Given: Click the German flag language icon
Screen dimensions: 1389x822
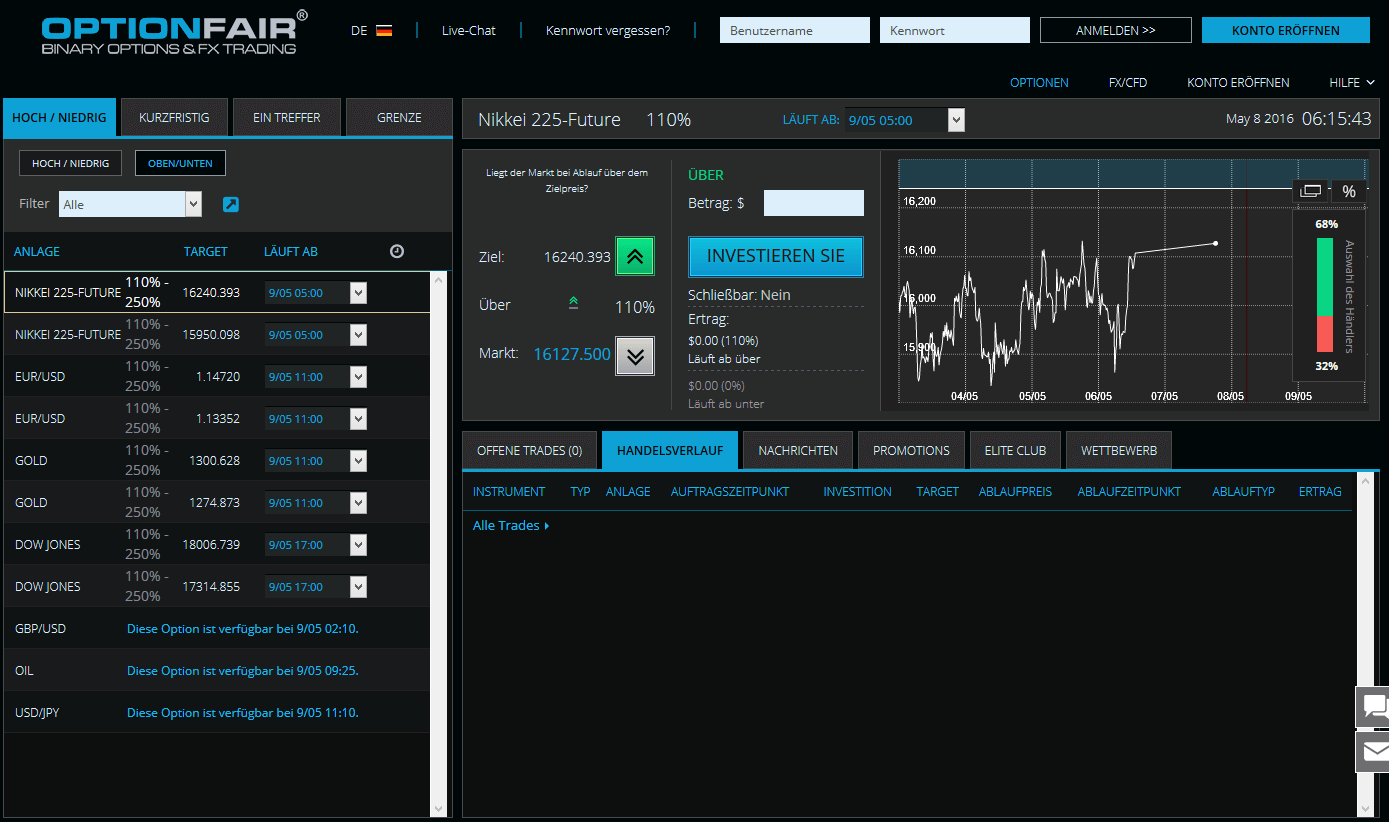Looking at the screenshot, I should 384,31.
